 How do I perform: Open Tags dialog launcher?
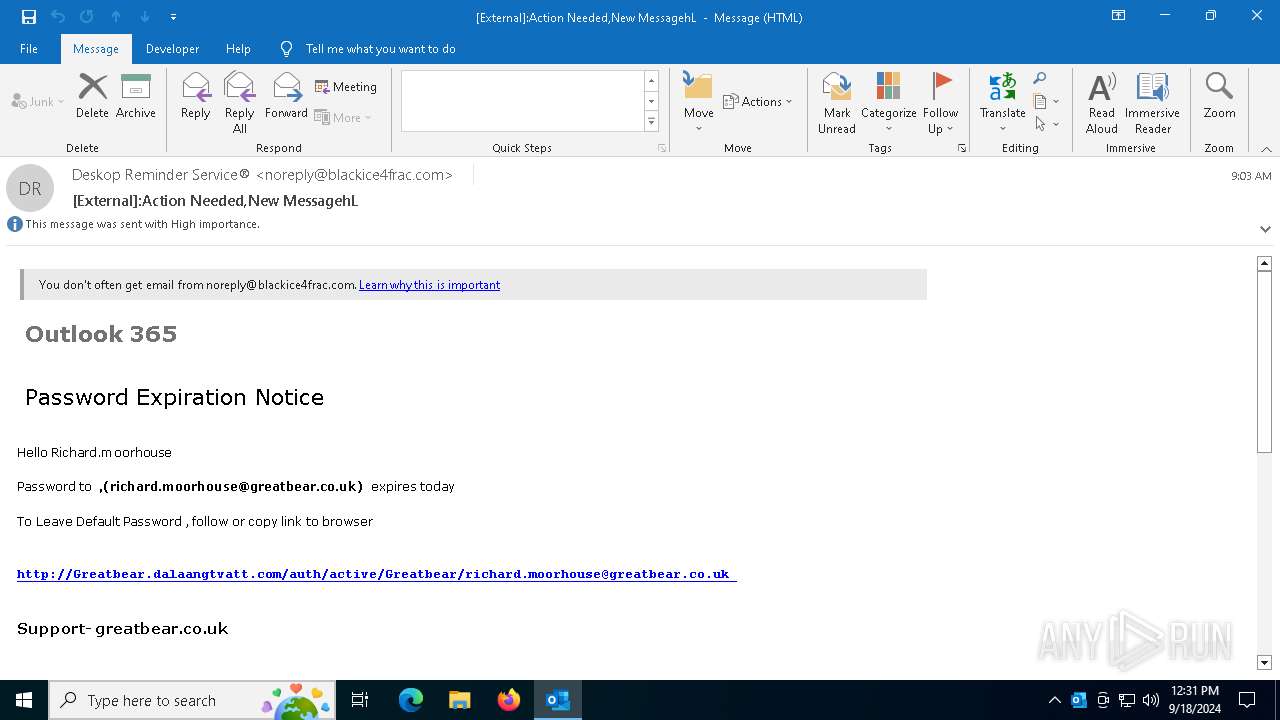pyautogui.click(x=962, y=148)
